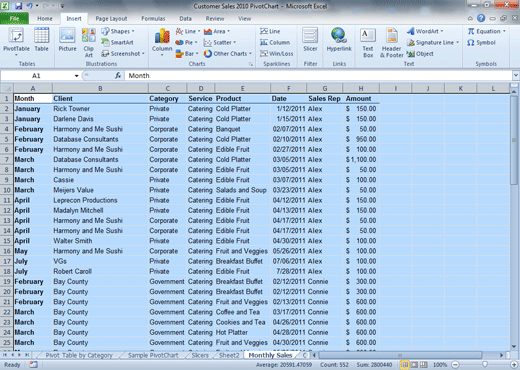Insert an Object
The image size is (520, 370).
pyautogui.click(x=420, y=53)
